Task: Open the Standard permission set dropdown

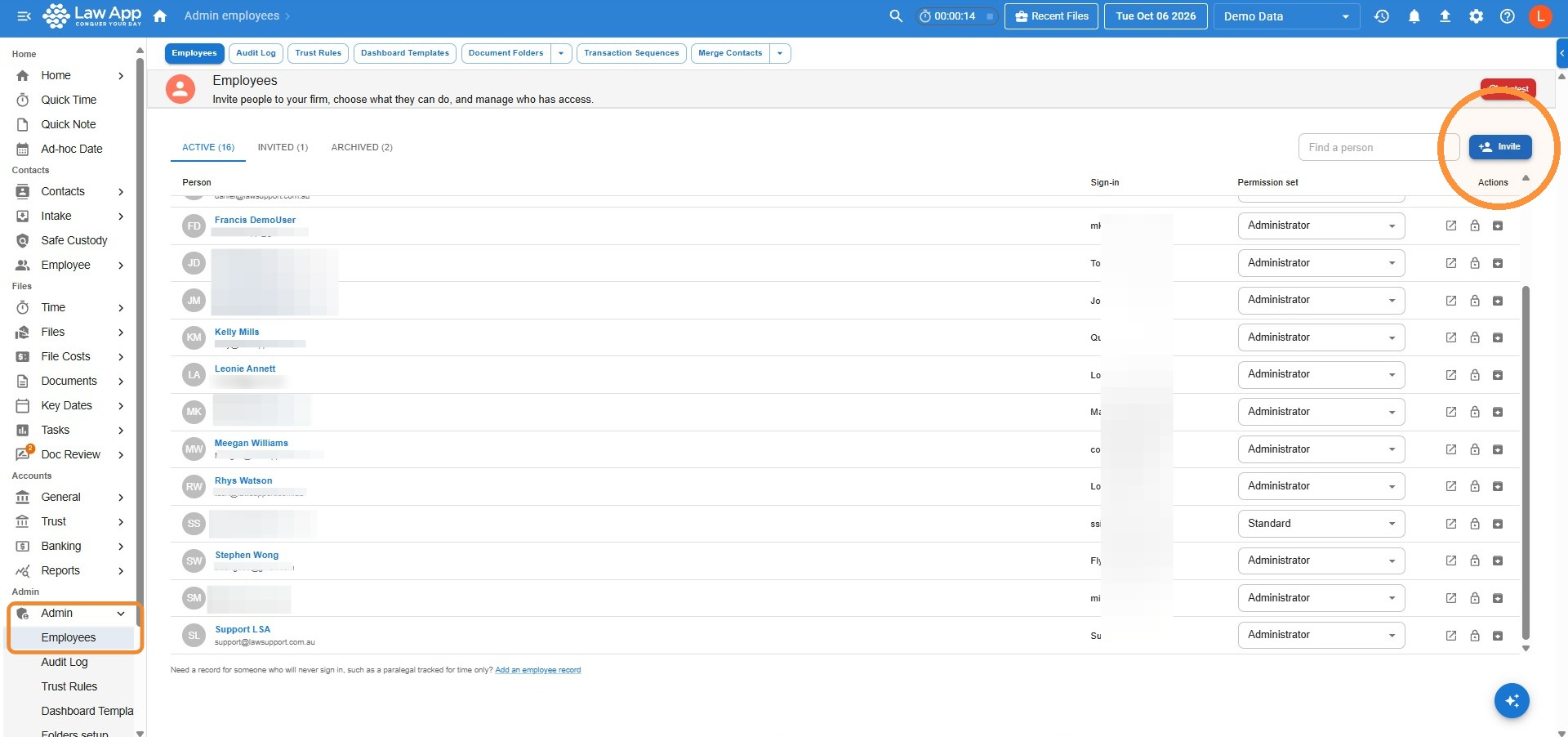Action: coord(1321,524)
